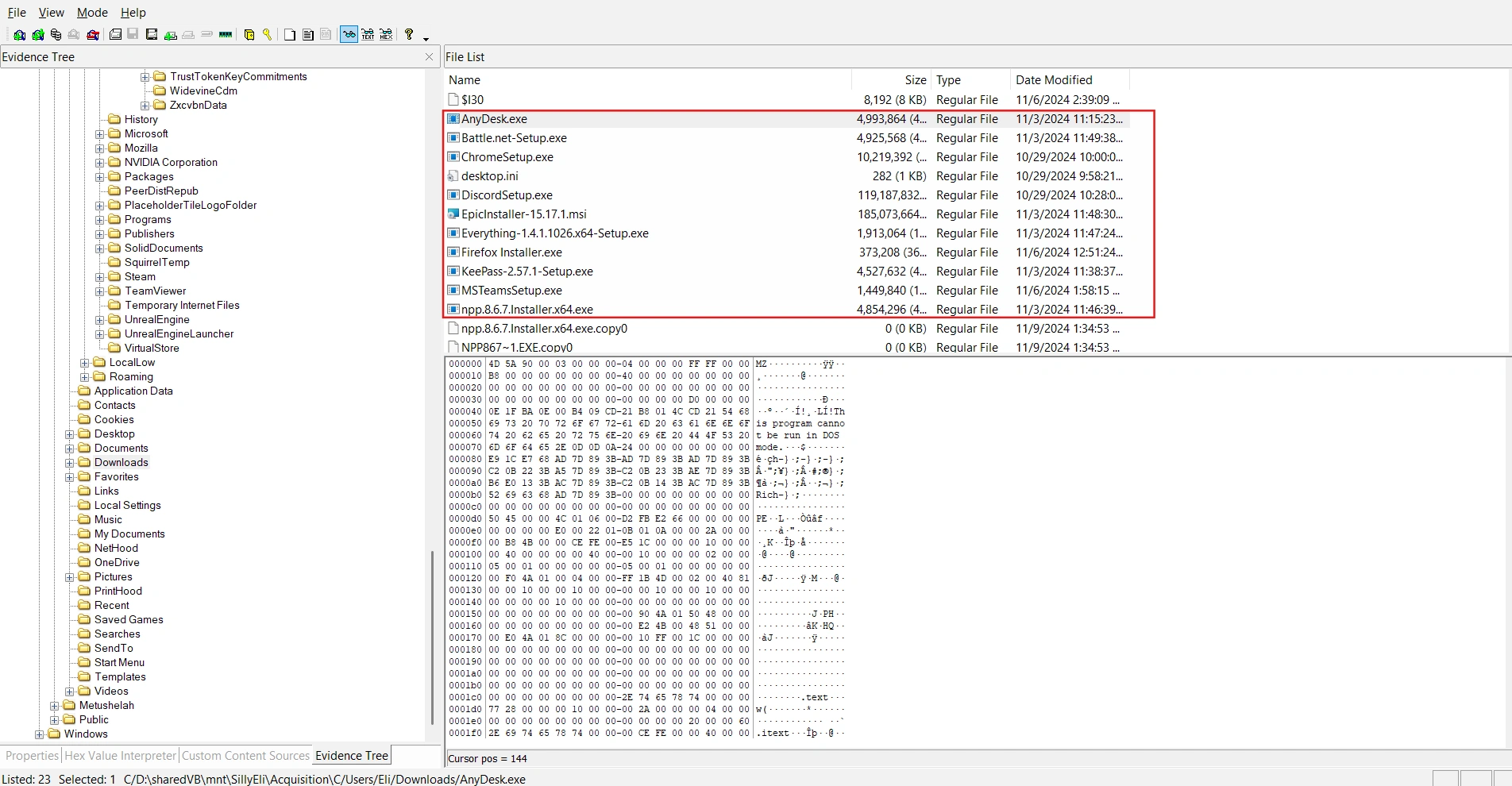This screenshot has height=786, width=1512.
Task: Open the Mode menu
Action: 91,12
